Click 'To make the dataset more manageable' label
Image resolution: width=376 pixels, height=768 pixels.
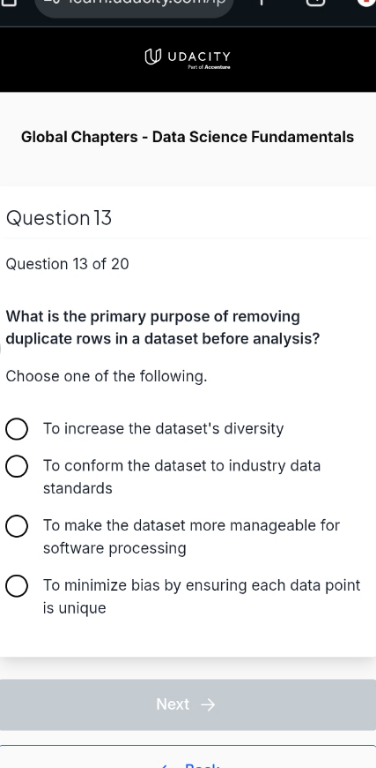(191, 537)
